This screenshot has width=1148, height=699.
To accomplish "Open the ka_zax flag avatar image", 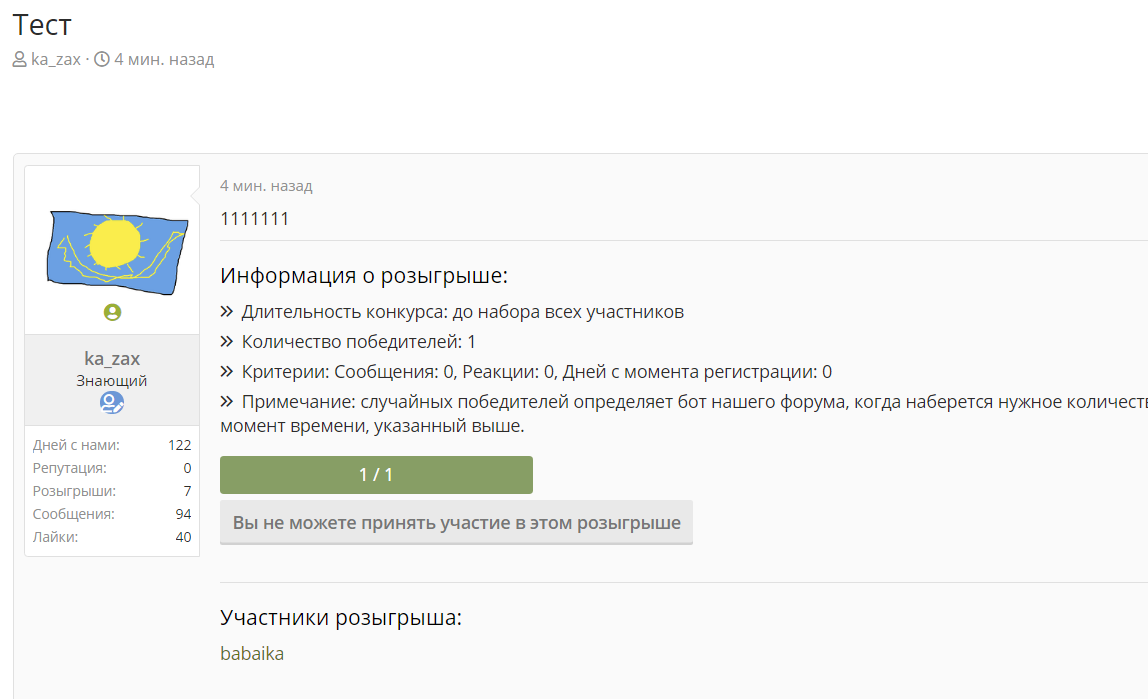I will click(117, 253).
